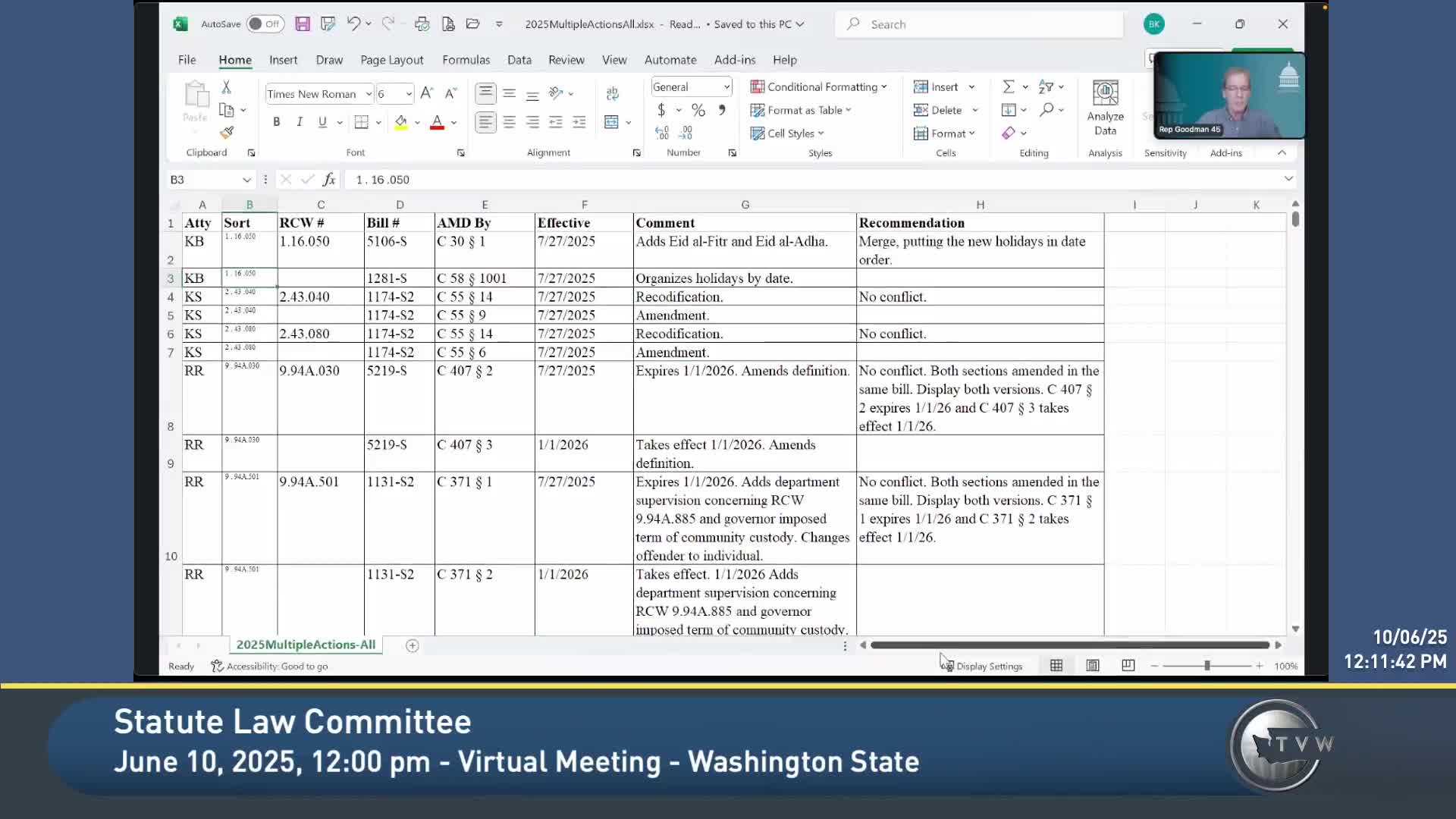Expand the General number format dropdown
The height and width of the screenshot is (819, 1456).
click(726, 87)
